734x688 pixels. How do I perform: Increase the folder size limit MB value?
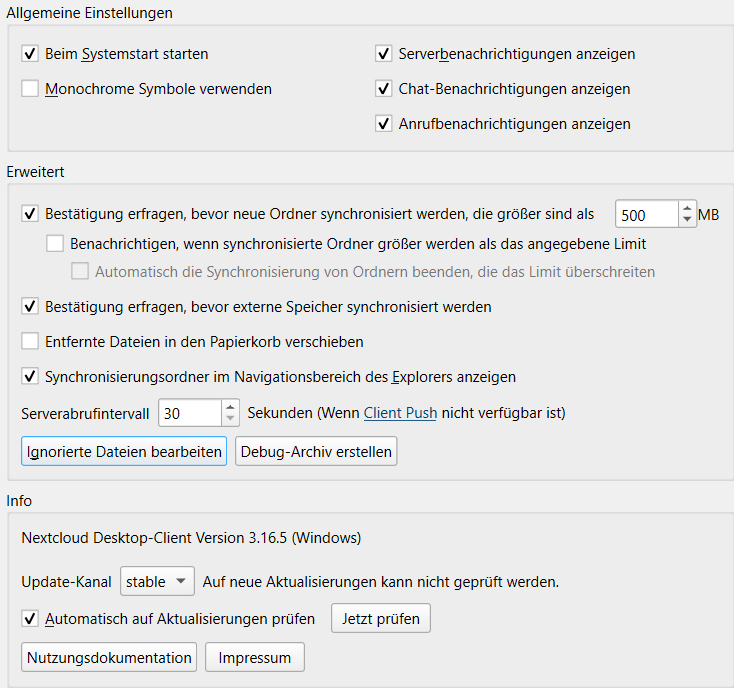click(x=687, y=208)
